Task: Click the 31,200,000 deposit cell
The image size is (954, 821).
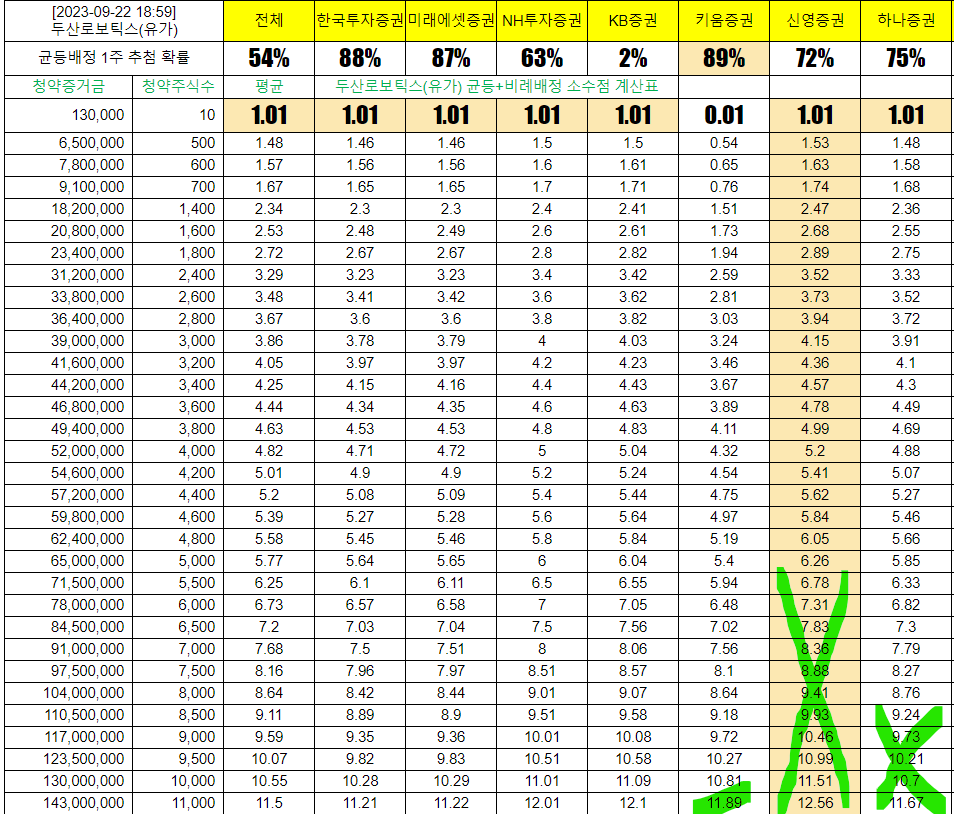Action: point(68,275)
